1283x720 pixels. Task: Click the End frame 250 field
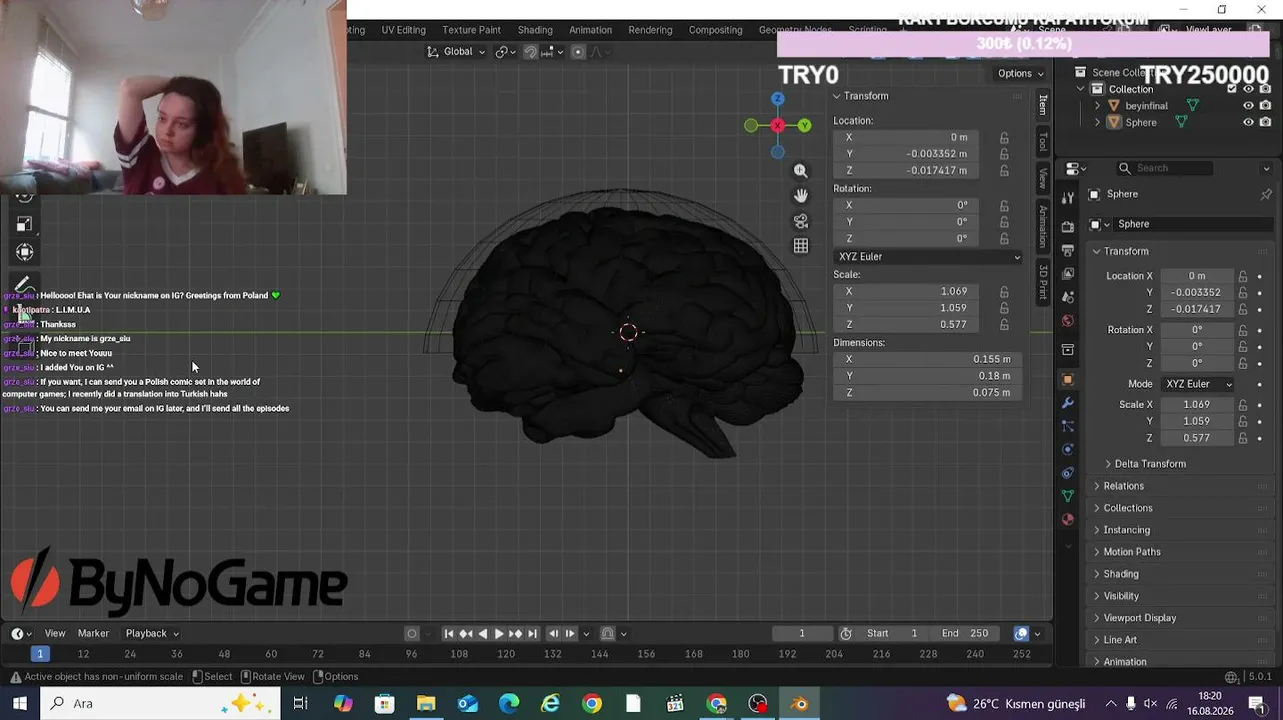coord(964,633)
